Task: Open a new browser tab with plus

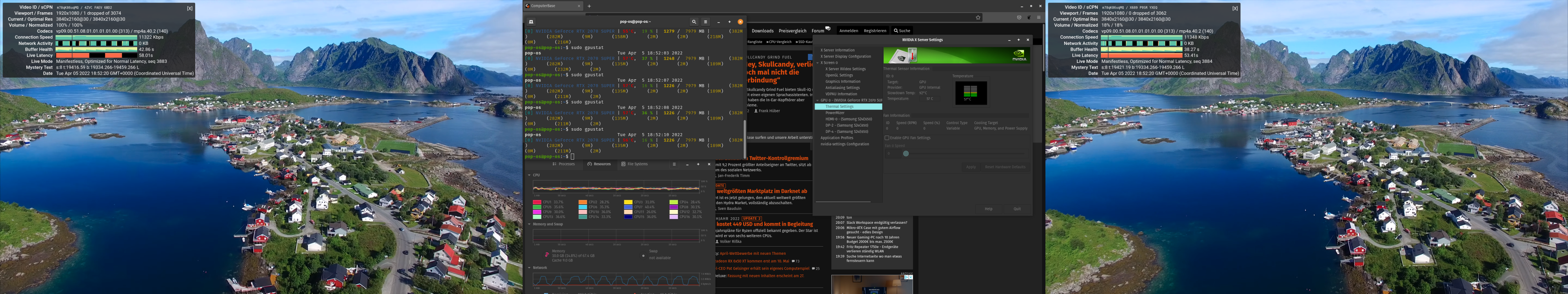Action: click(x=589, y=6)
